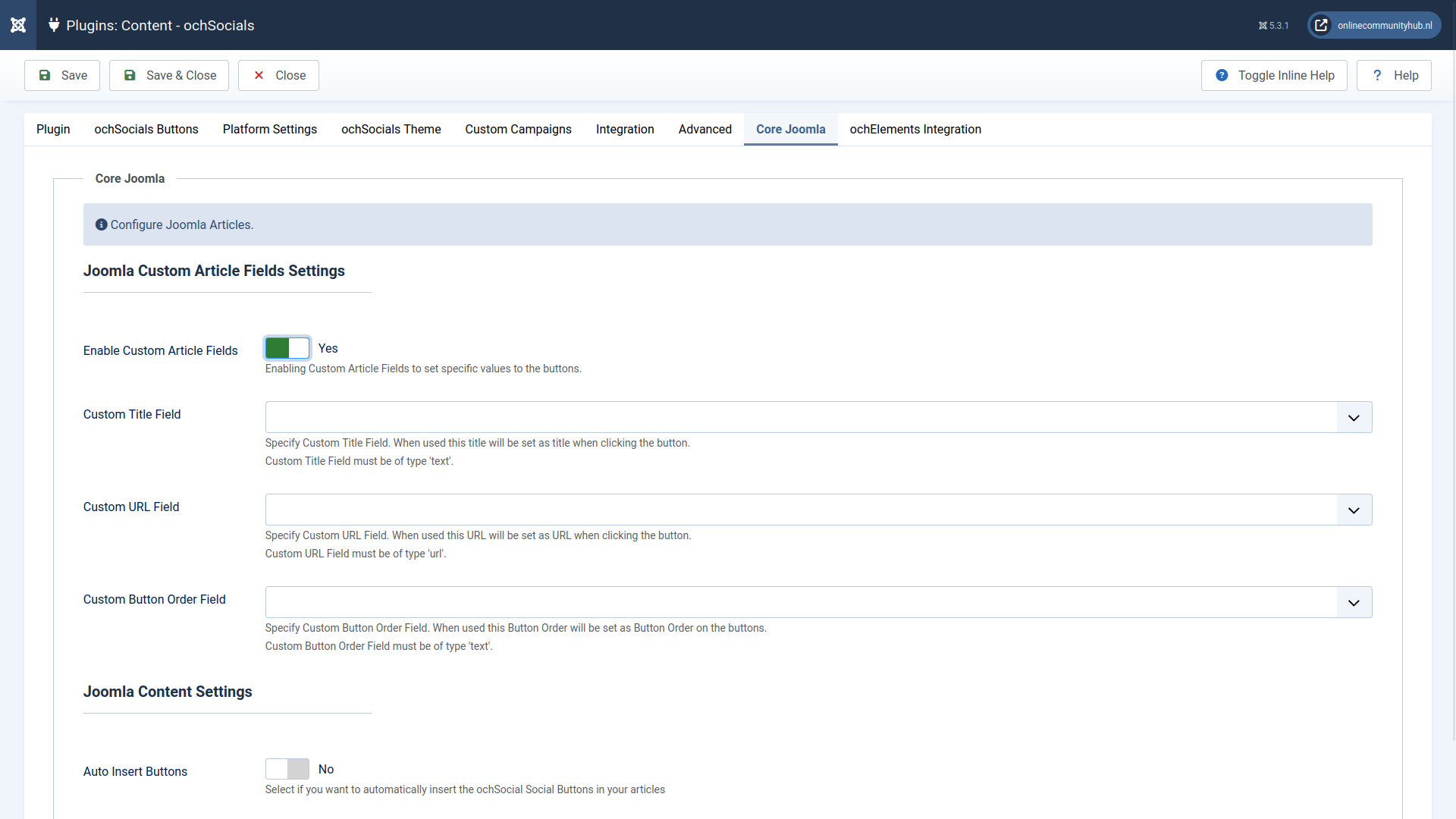Open the ochSocials Buttons tab
The width and height of the screenshot is (1456, 819).
click(x=146, y=130)
